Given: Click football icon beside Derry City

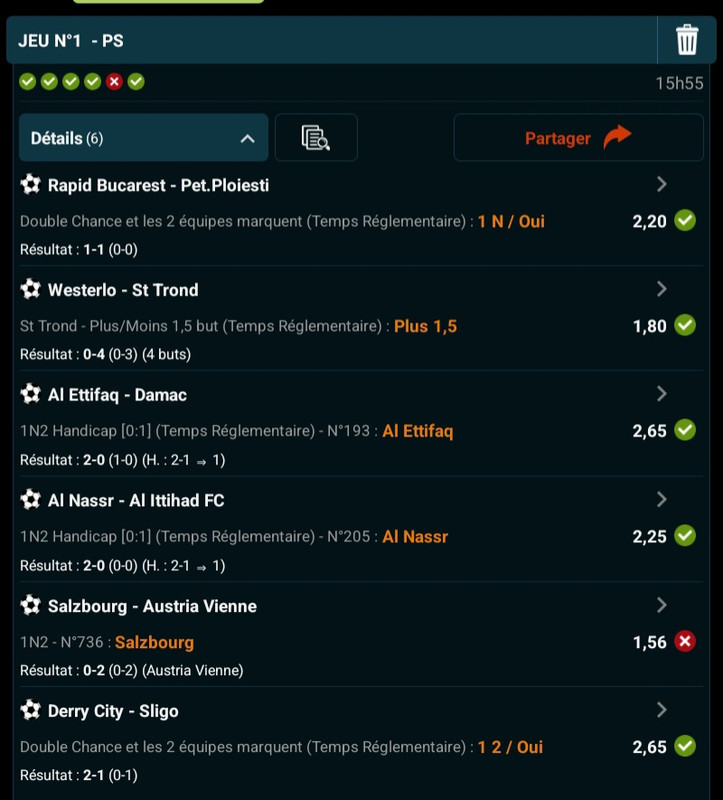Looking at the screenshot, I should 31,710.
